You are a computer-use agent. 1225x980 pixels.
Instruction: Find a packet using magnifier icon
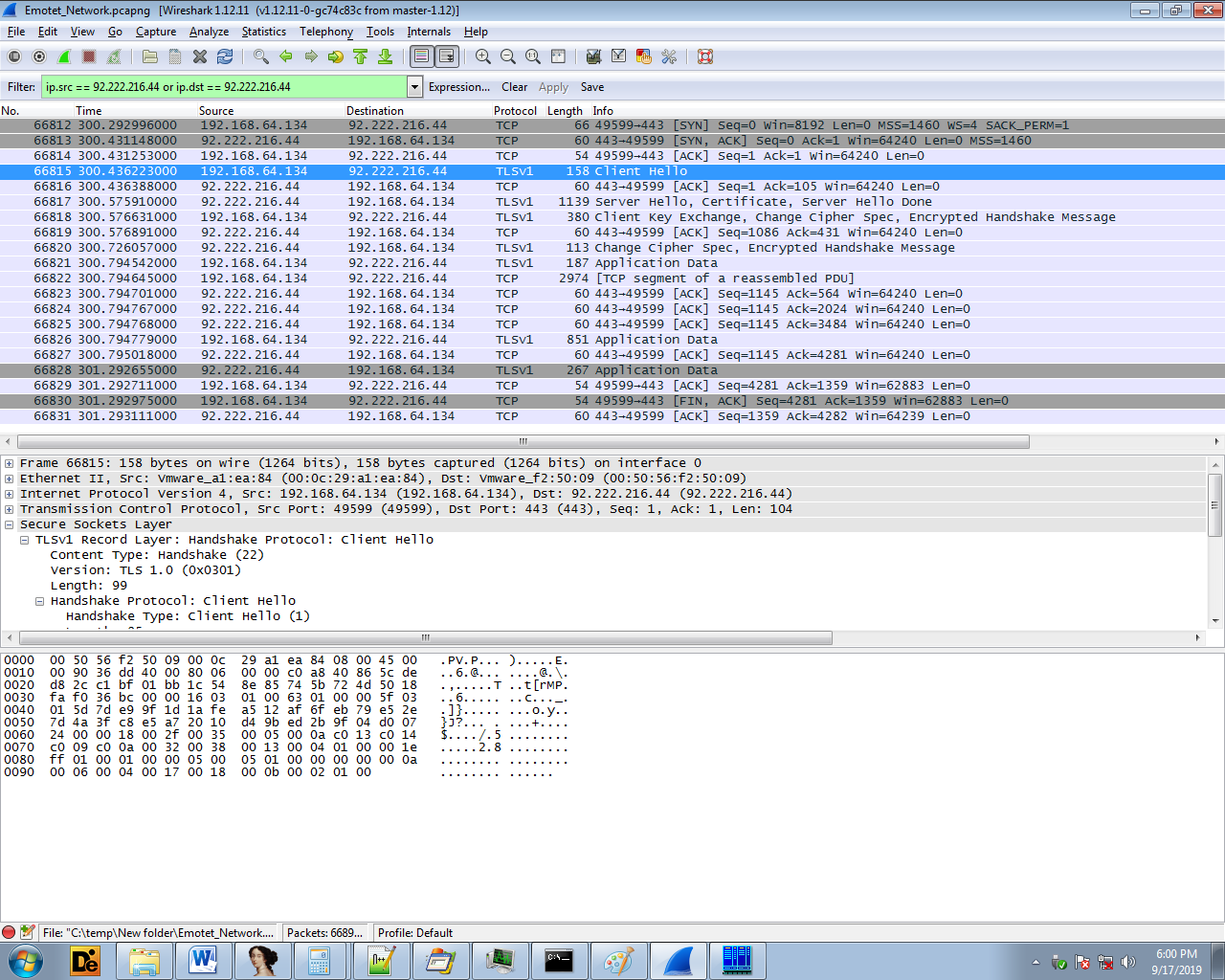click(260, 56)
